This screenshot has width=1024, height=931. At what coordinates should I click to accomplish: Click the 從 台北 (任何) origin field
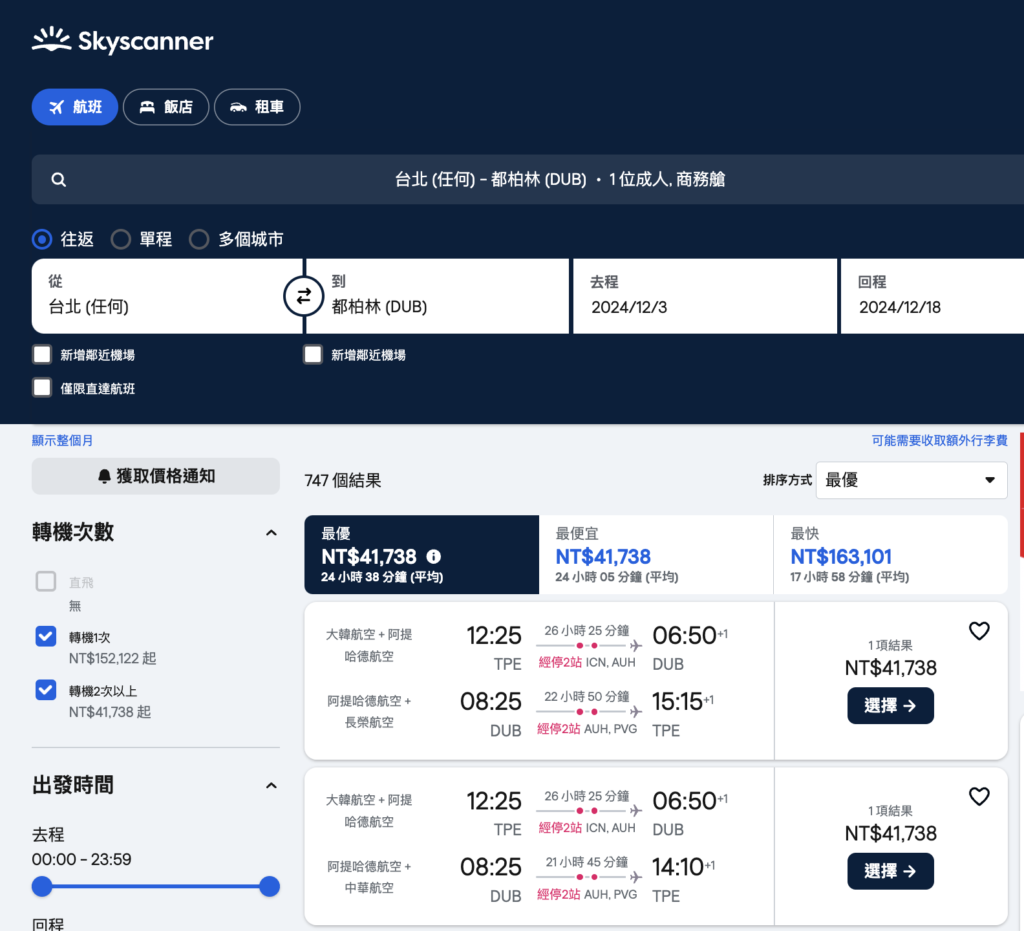tap(167, 296)
